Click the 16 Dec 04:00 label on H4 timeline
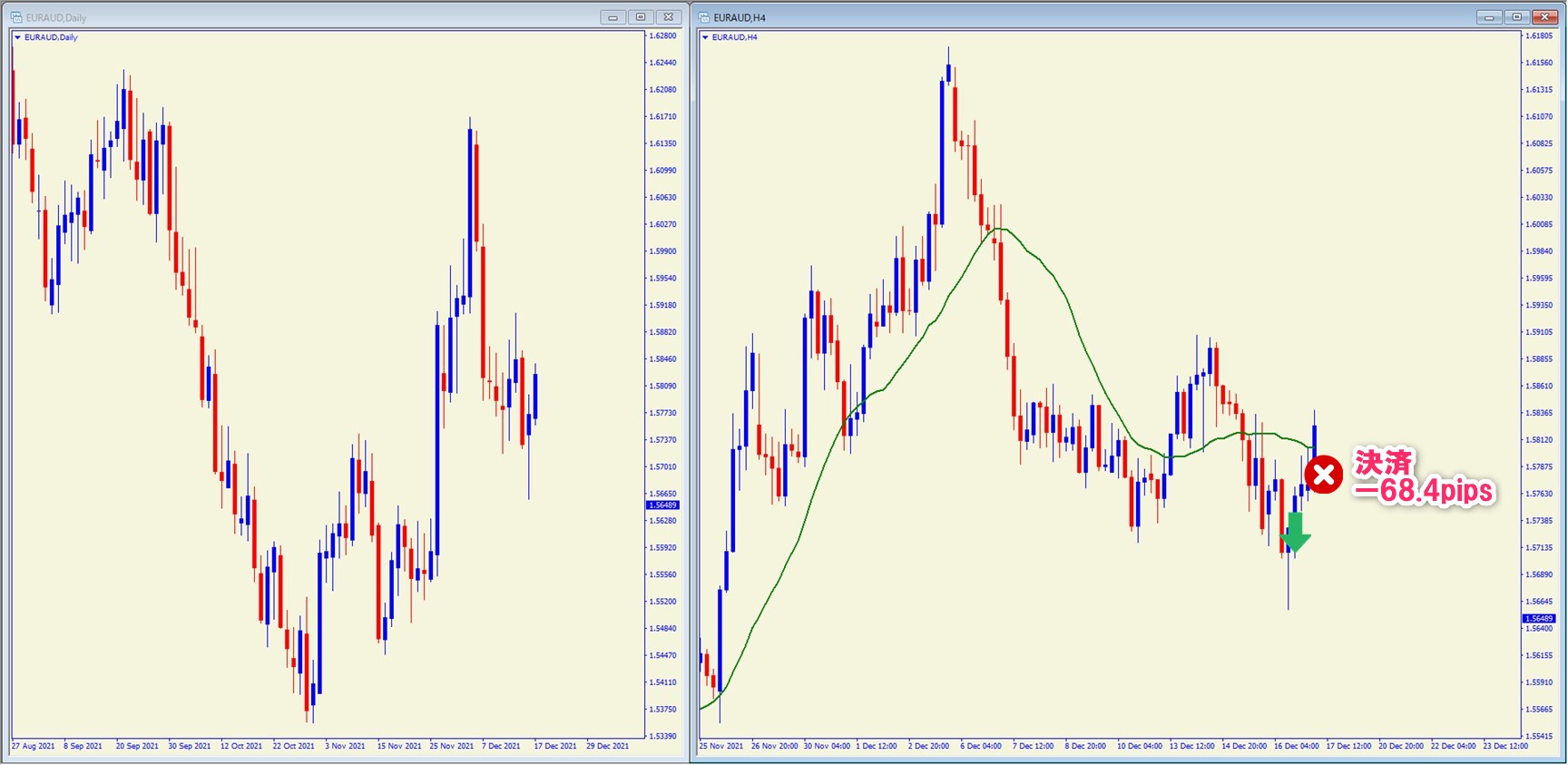The width and height of the screenshot is (1568, 765). (x=1297, y=746)
